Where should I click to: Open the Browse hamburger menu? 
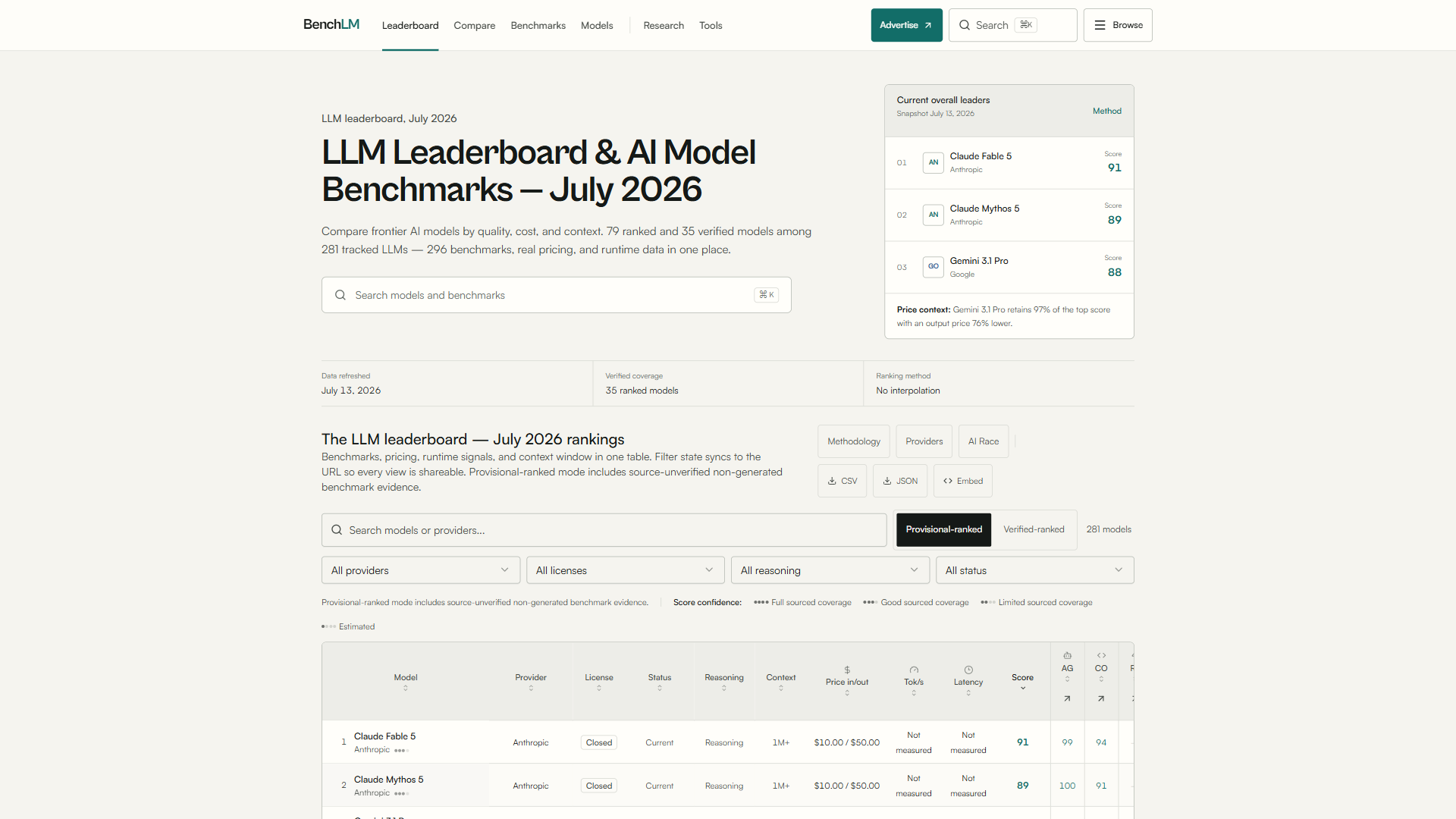pos(1118,25)
